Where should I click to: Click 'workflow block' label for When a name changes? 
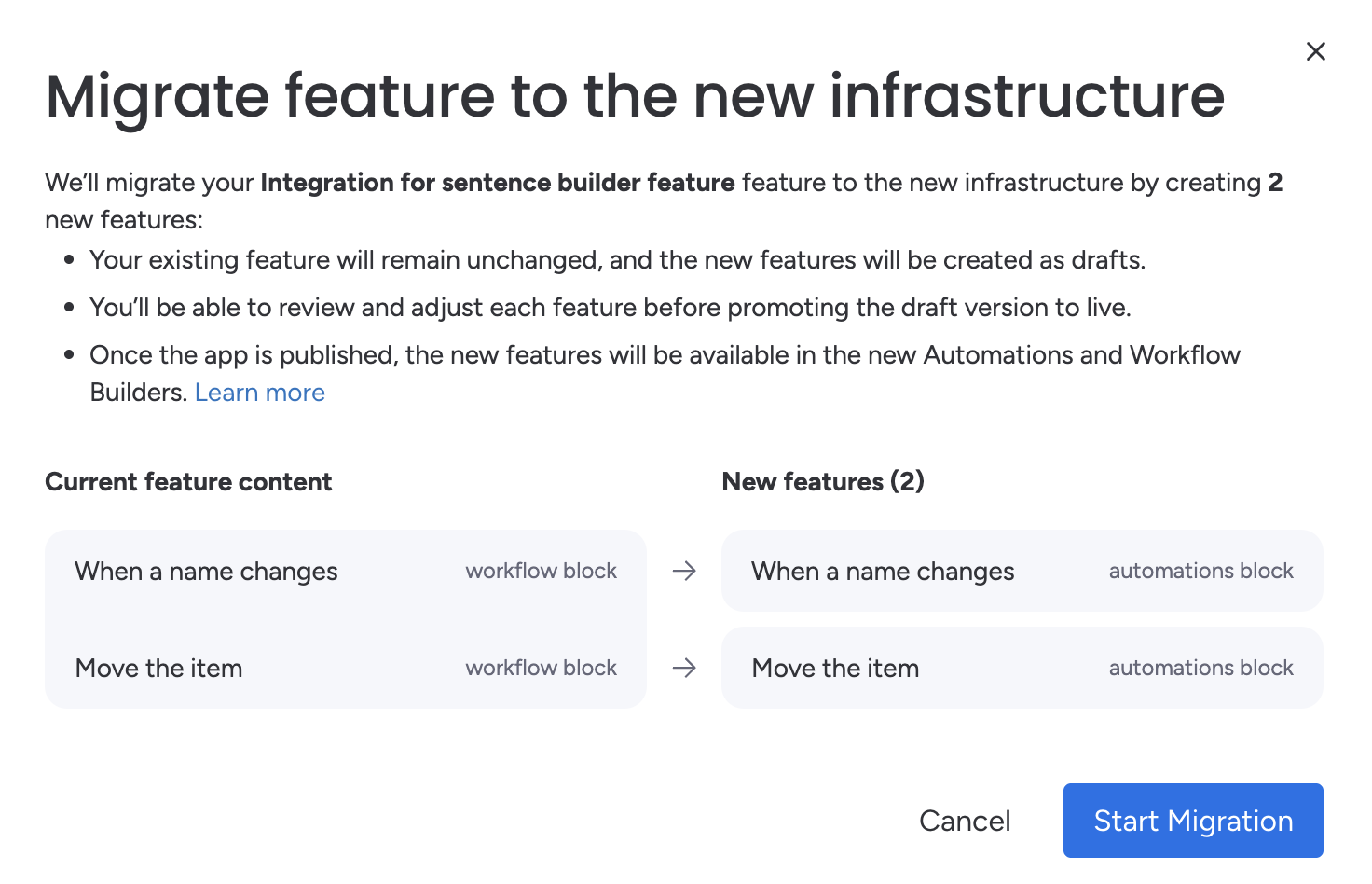(541, 571)
